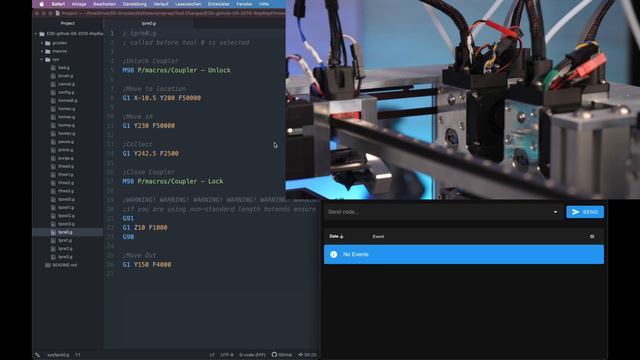The width and height of the screenshot is (640, 360).
Task: Click the G-code grammar selector in status bar
Action: pos(252,355)
